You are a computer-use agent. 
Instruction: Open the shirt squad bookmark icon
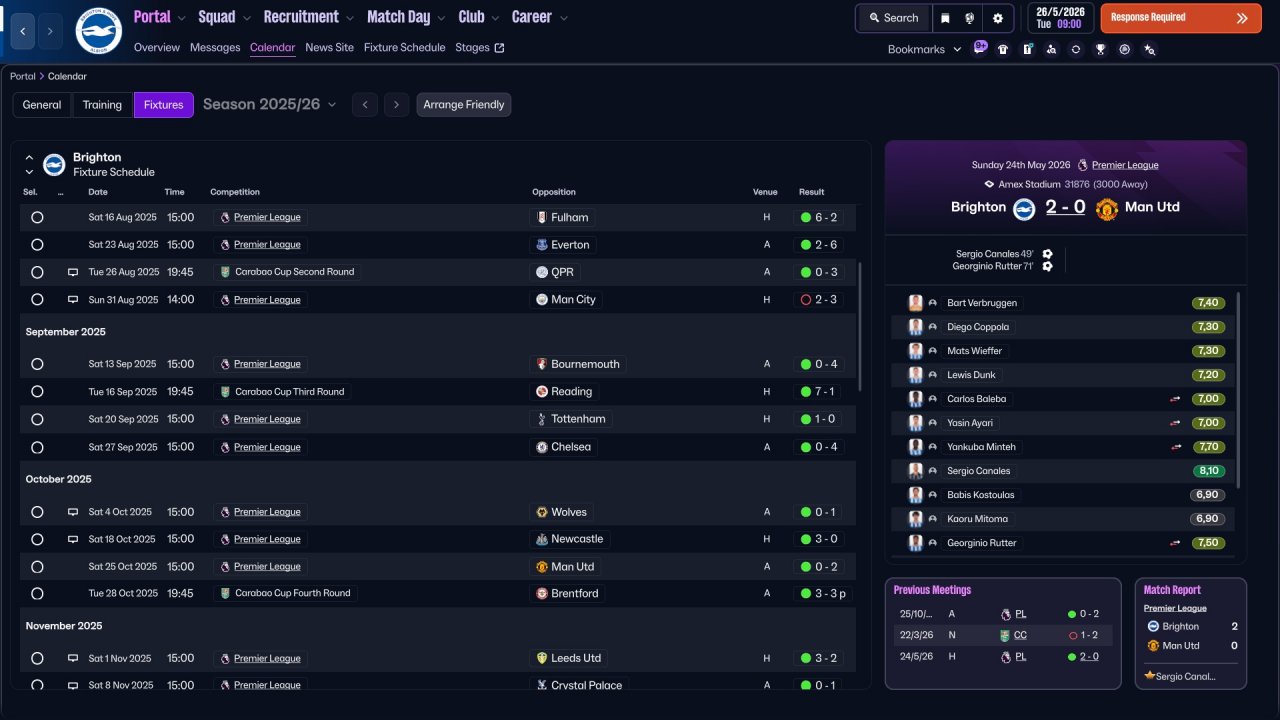[1003, 49]
